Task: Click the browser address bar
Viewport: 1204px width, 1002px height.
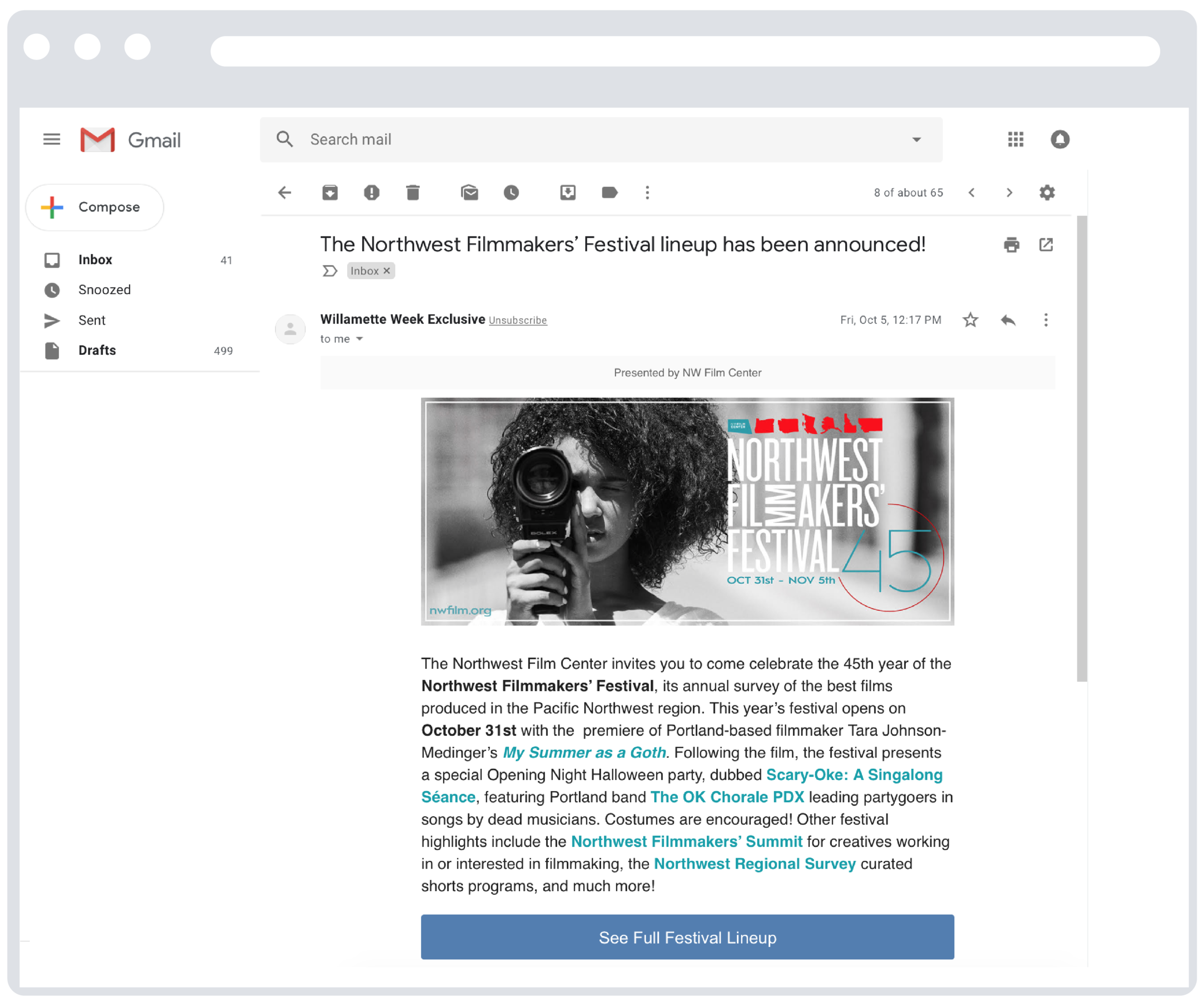Action: click(x=685, y=52)
